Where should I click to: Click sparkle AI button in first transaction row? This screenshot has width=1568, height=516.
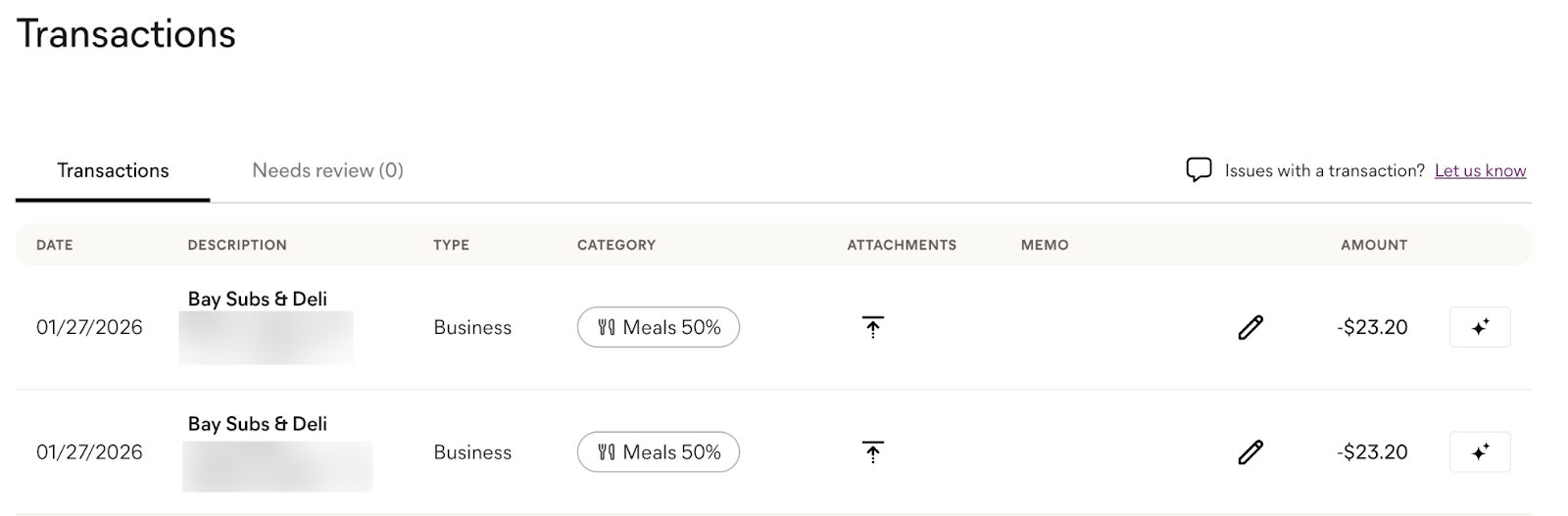pos(1480,327)
